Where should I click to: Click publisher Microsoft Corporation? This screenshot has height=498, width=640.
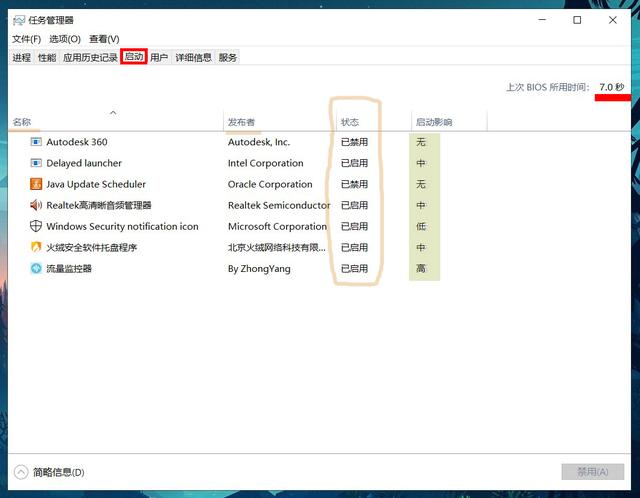tap(278, 226)
